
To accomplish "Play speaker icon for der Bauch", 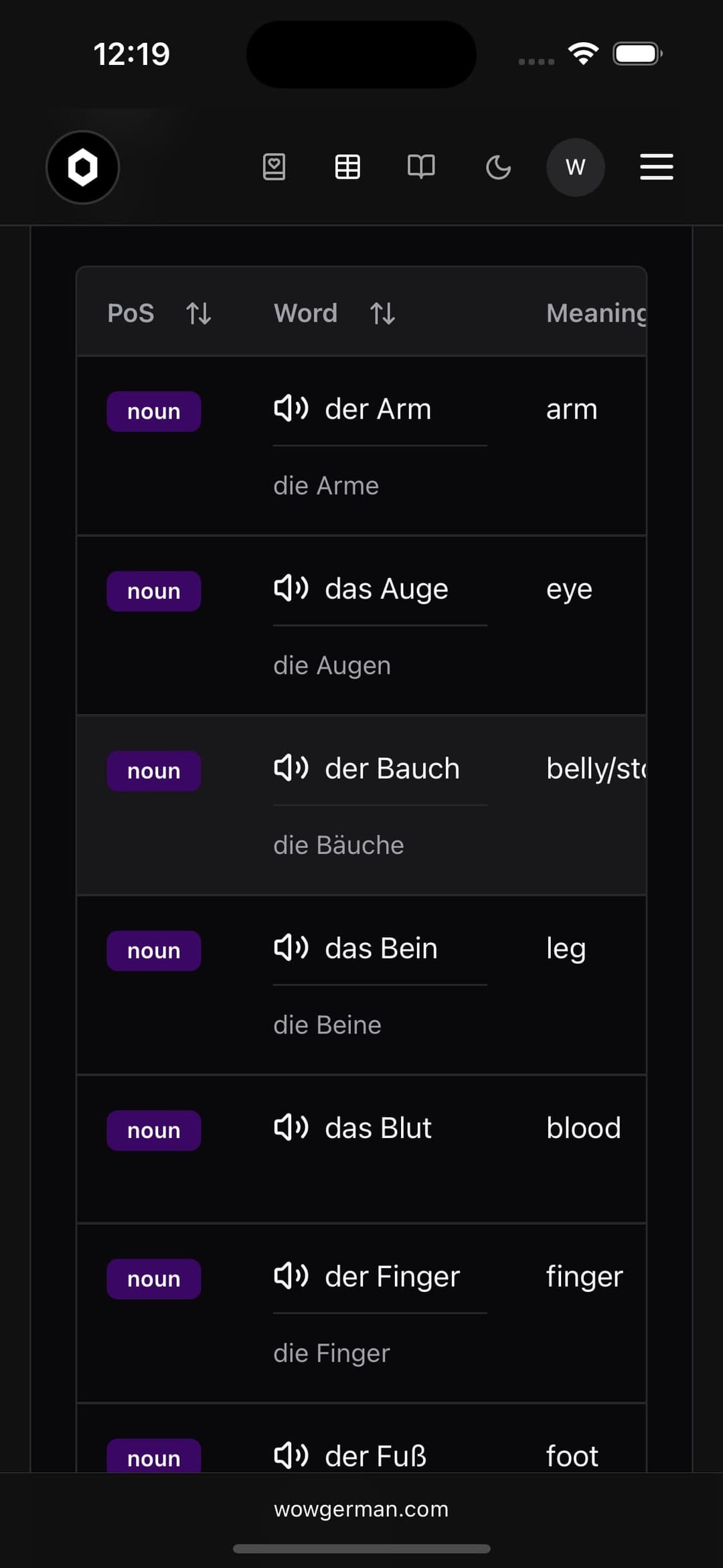I will pos(291,768).
